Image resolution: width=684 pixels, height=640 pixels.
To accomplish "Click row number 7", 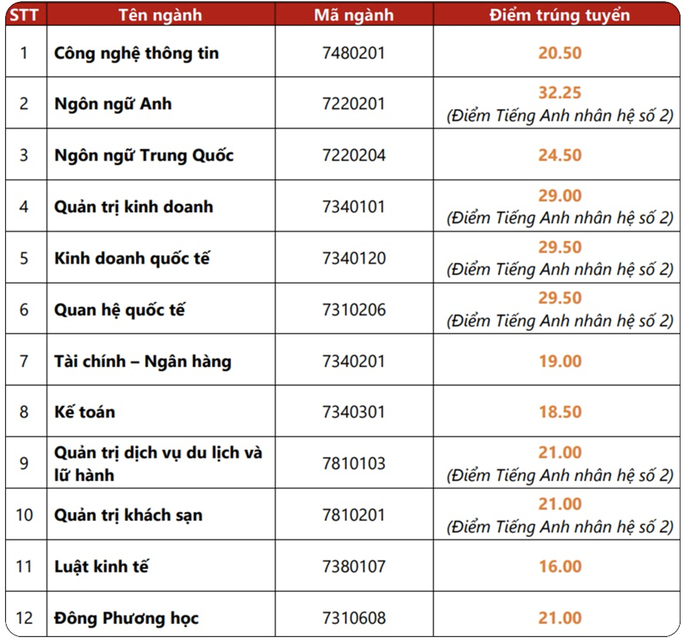I will click(x=24, y=361).
